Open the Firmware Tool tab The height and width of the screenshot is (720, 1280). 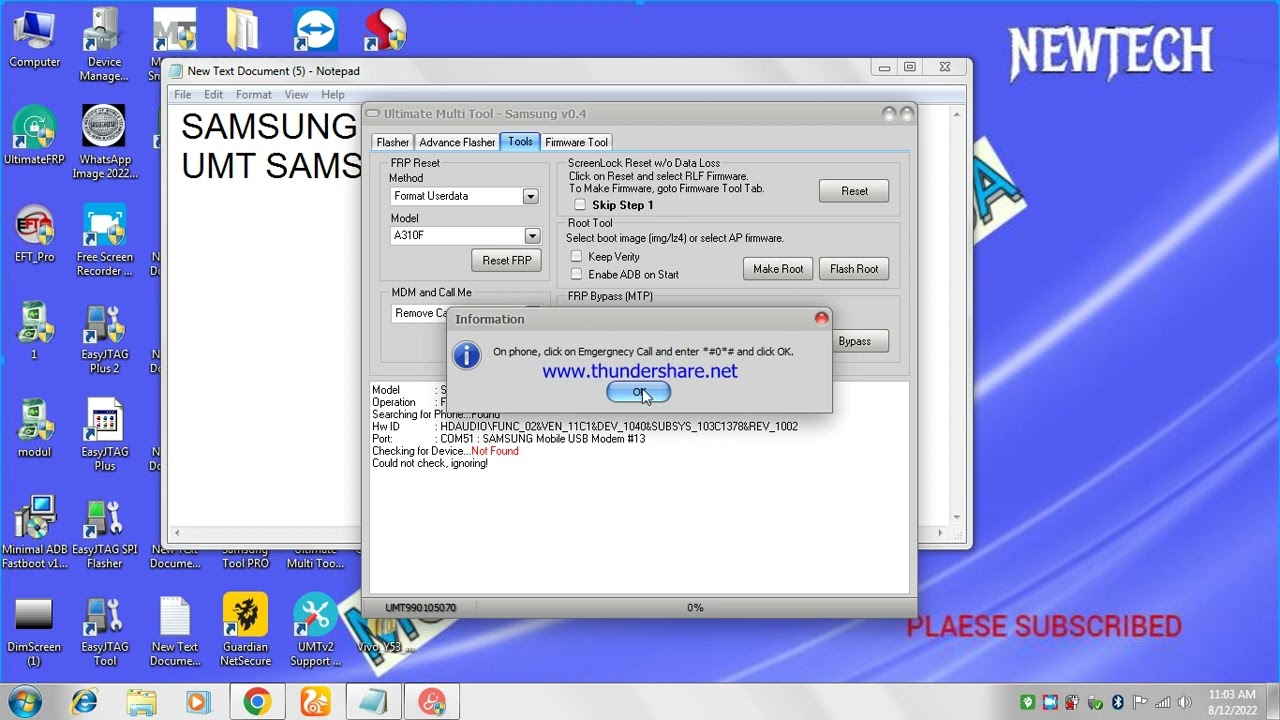point(576,142)
